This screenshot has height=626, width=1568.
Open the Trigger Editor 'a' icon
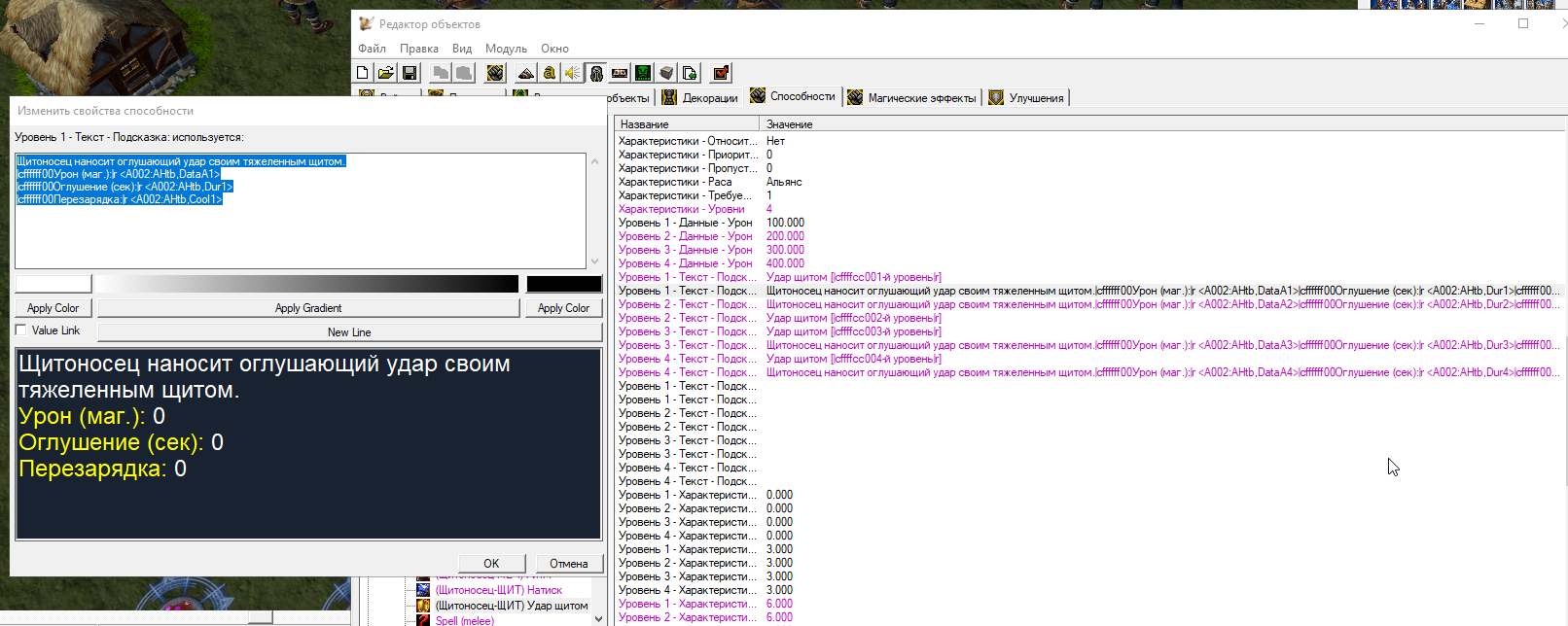[x=550, y=73]
